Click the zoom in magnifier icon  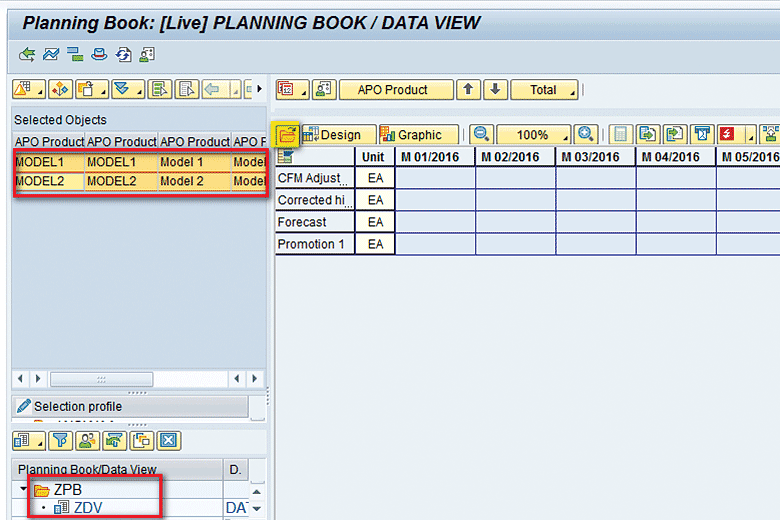point(586,135)
